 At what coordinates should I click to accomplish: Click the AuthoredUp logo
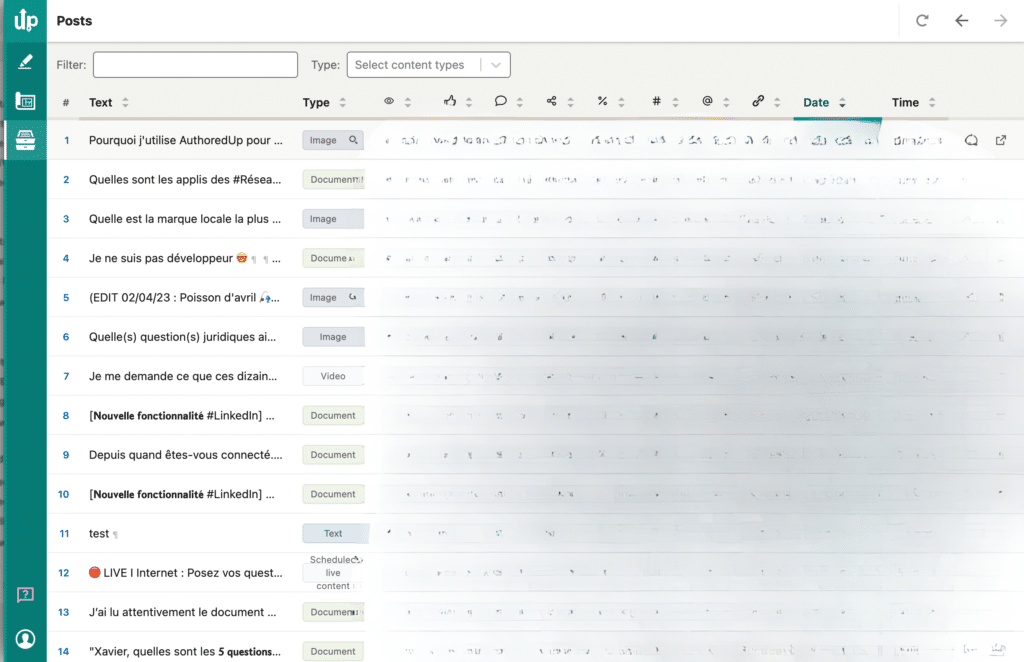click(x=25, y=20)
